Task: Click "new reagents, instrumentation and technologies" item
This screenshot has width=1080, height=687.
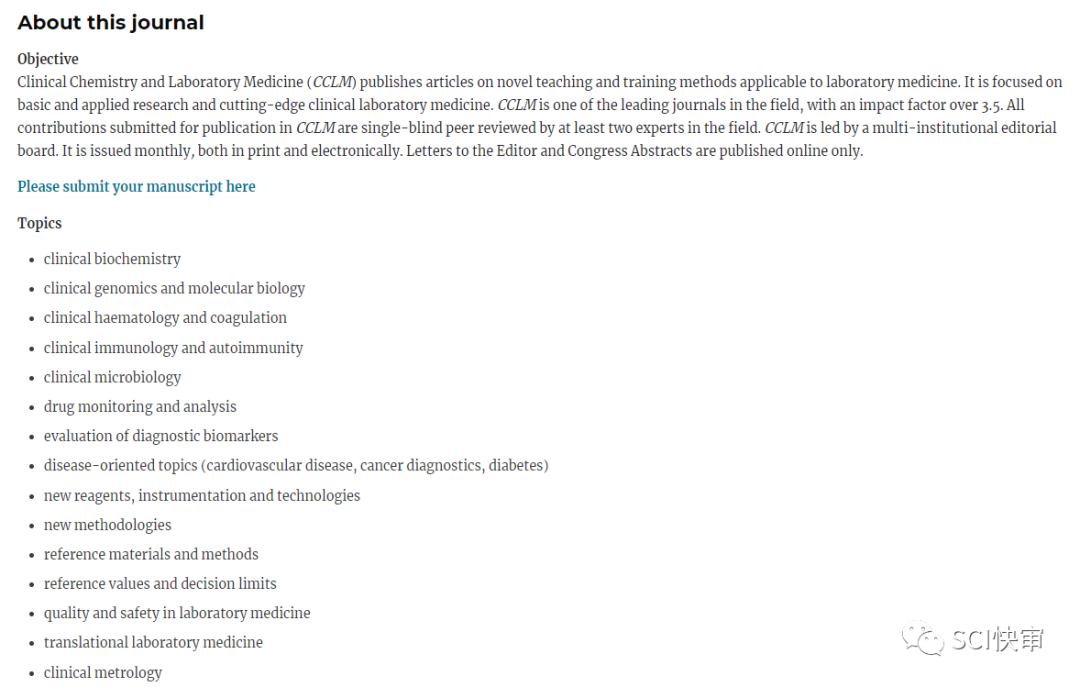Action: 202,495
